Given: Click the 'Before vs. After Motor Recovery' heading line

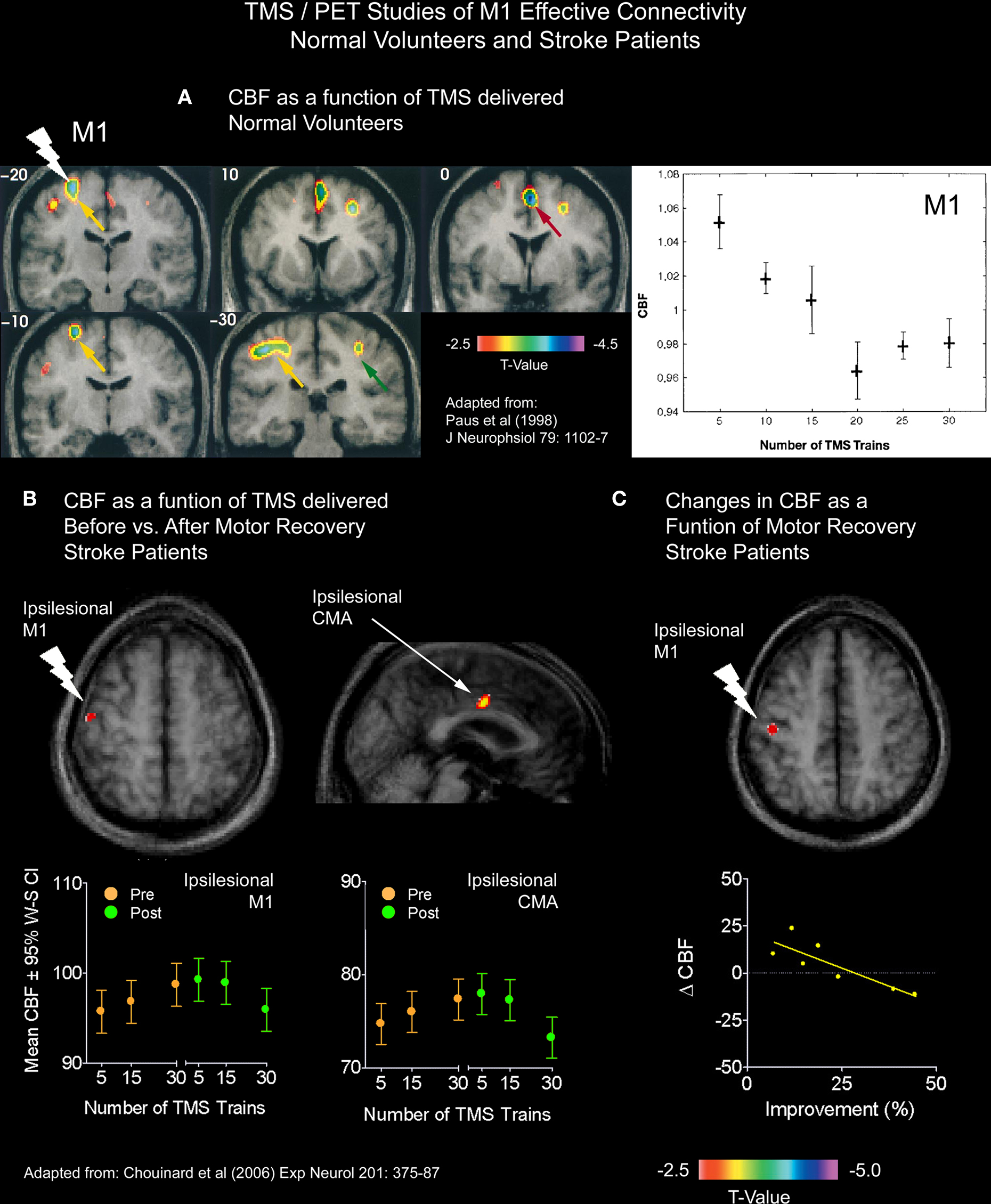Looking at the screenshot, I should click(x=214, y=526).
